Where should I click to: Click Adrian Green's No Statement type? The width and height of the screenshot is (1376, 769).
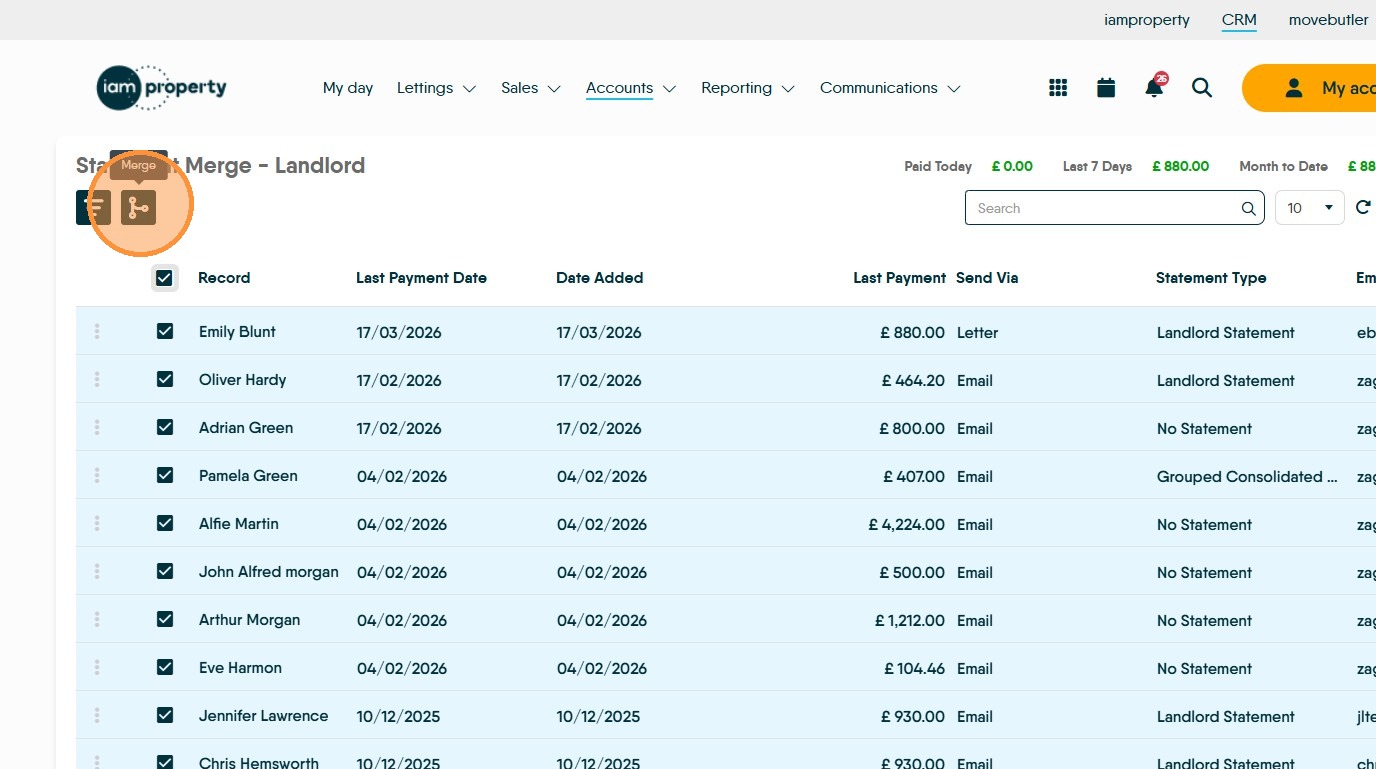point(1204,428)
